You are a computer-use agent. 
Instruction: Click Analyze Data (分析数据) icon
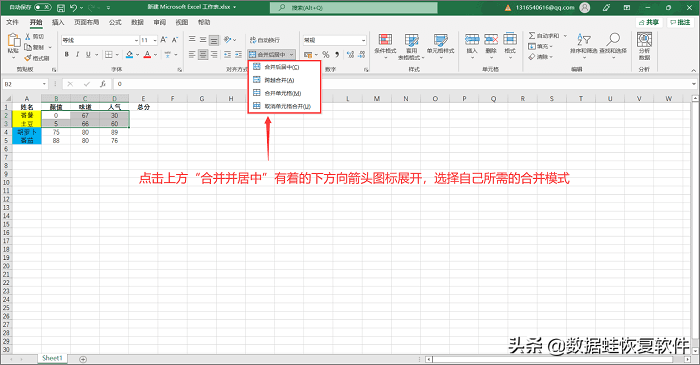tap(644, 40)
